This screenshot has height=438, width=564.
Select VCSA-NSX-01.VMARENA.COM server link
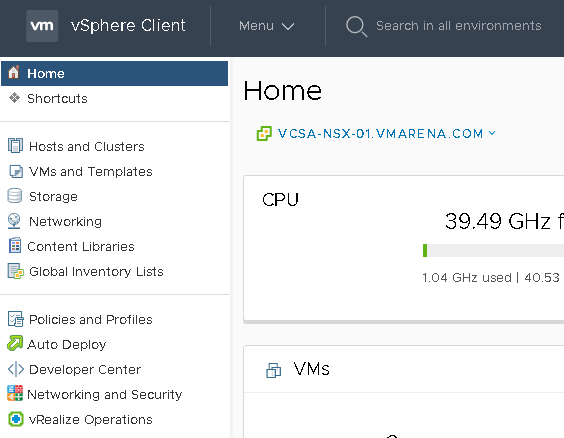(380, 134)
